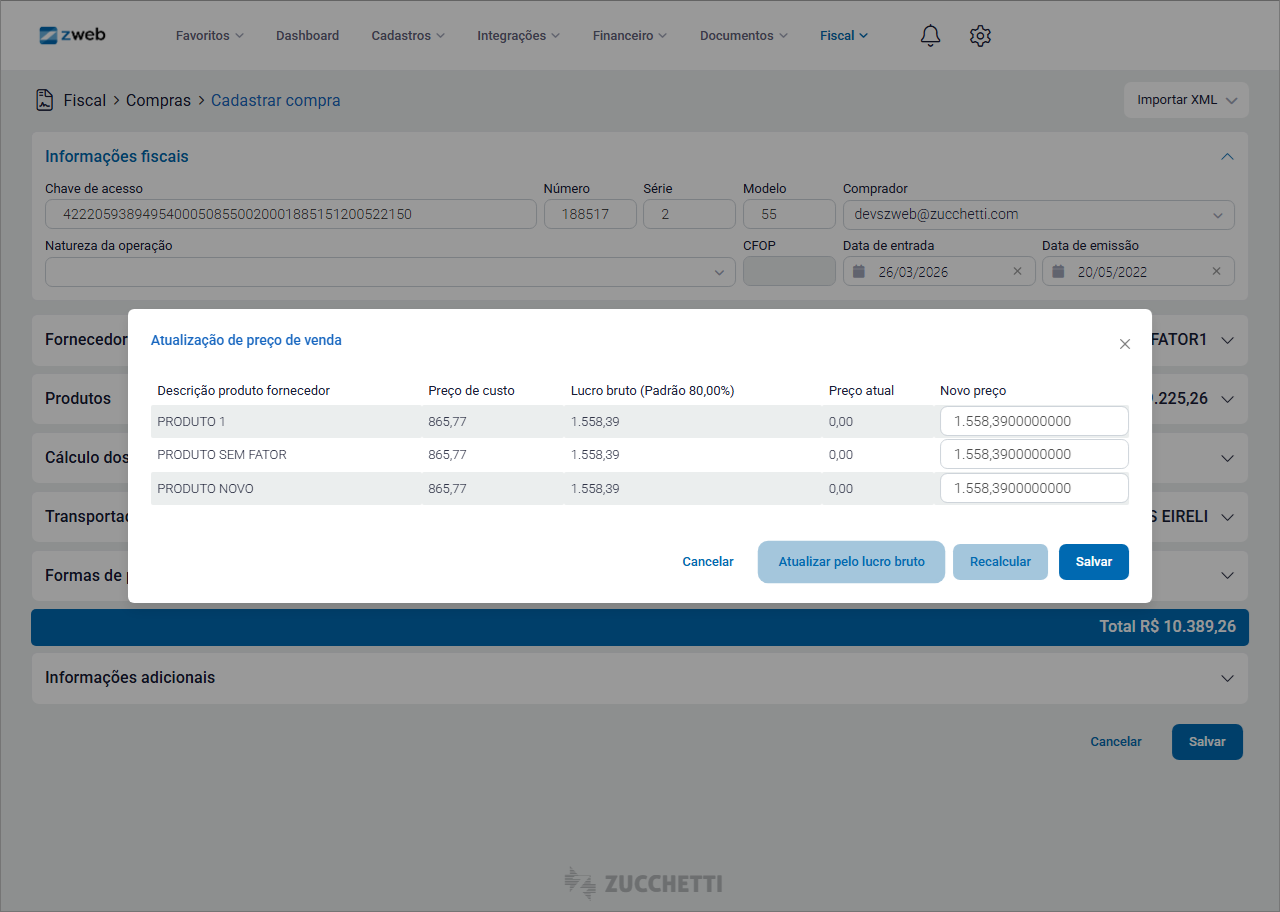Close the price update dialog with X
This screenshot has height=912, width=1280.
click(1125, 344)
